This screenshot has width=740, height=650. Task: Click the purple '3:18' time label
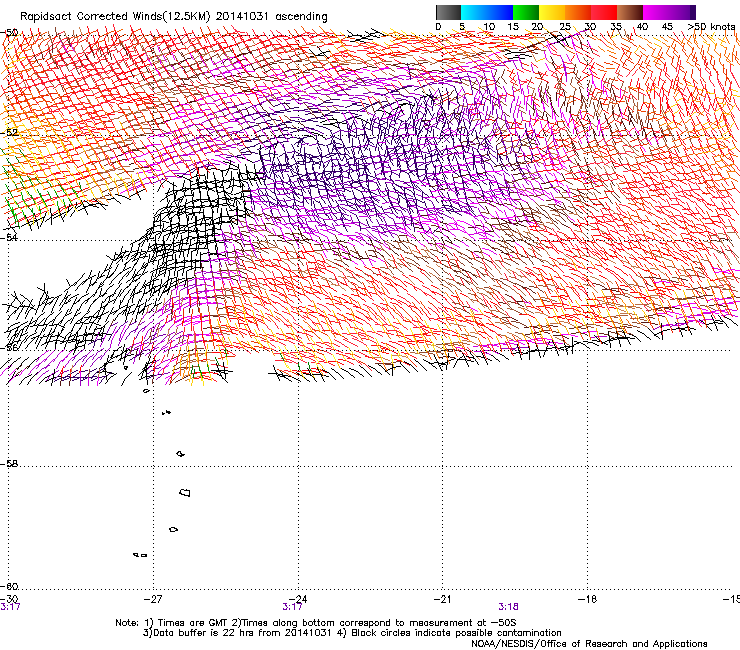click(508, 607)
